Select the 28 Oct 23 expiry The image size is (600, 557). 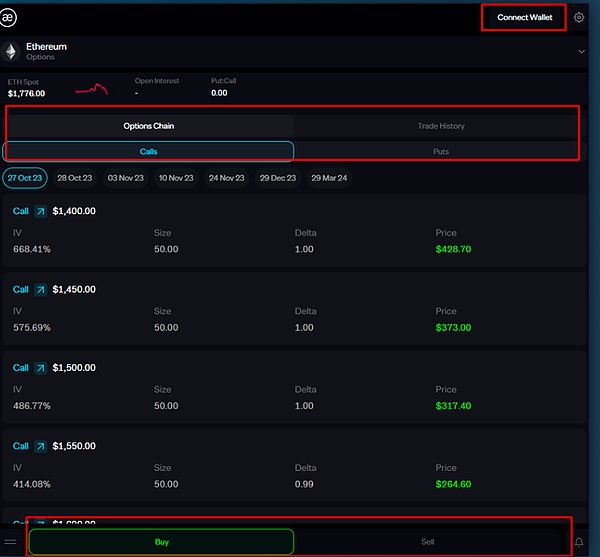pyautogui.click(x=76, y=178)
